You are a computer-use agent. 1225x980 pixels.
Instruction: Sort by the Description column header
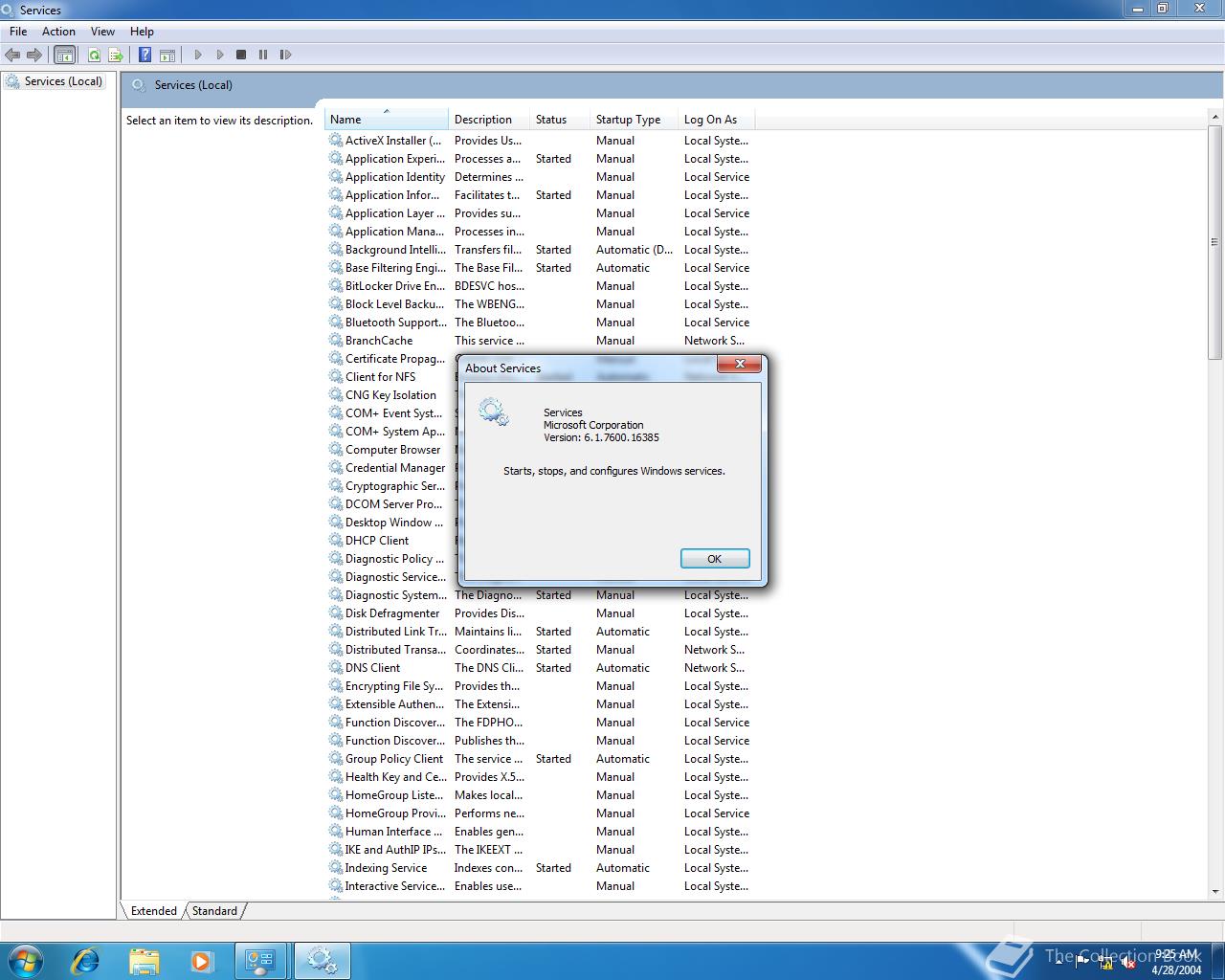click(489, 120)
